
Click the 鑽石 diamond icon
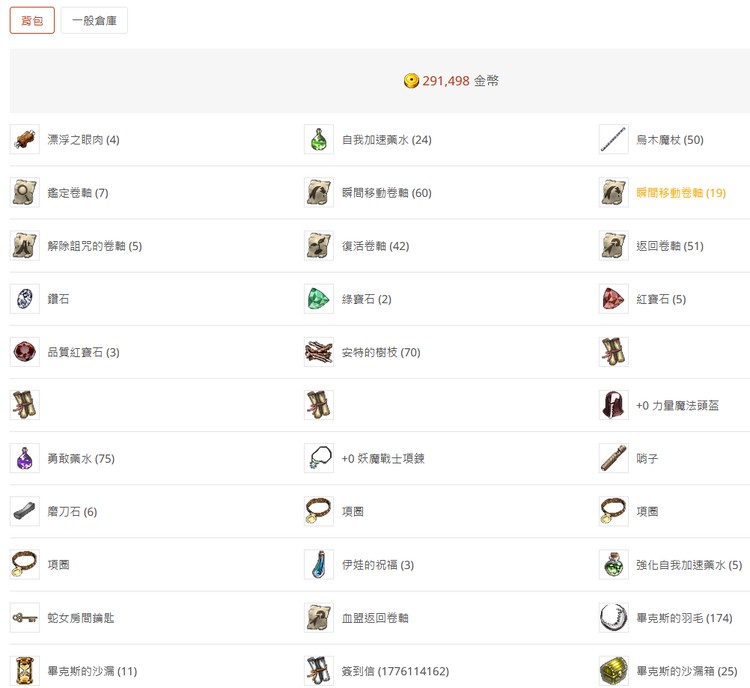point(25,299)
